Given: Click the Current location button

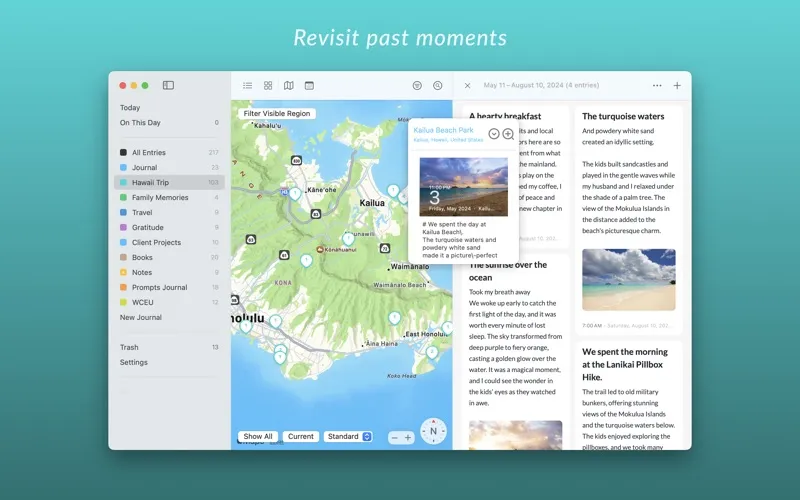Looking at the screenshot, I should click(x=300, y=437).
